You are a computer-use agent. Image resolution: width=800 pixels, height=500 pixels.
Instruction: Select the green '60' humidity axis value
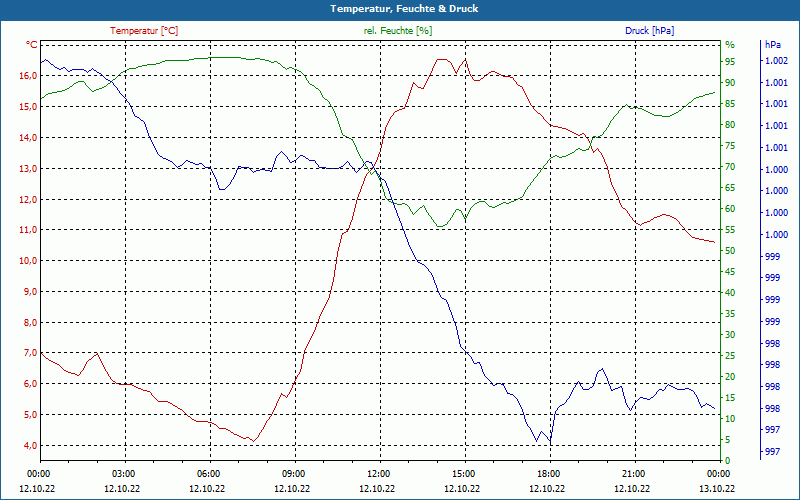click(730, 208)
